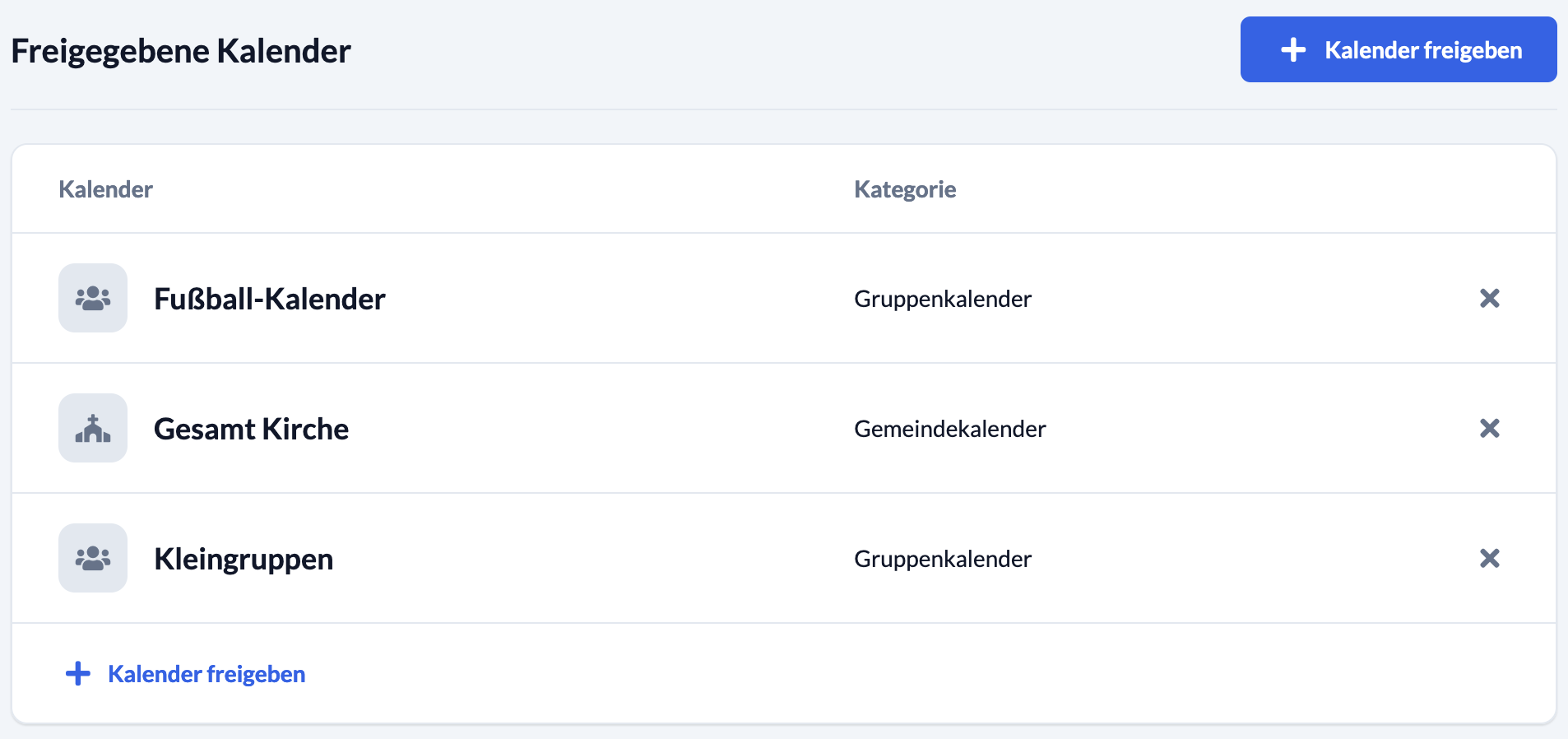Click the Gesamt Kirche church icon

93,428
